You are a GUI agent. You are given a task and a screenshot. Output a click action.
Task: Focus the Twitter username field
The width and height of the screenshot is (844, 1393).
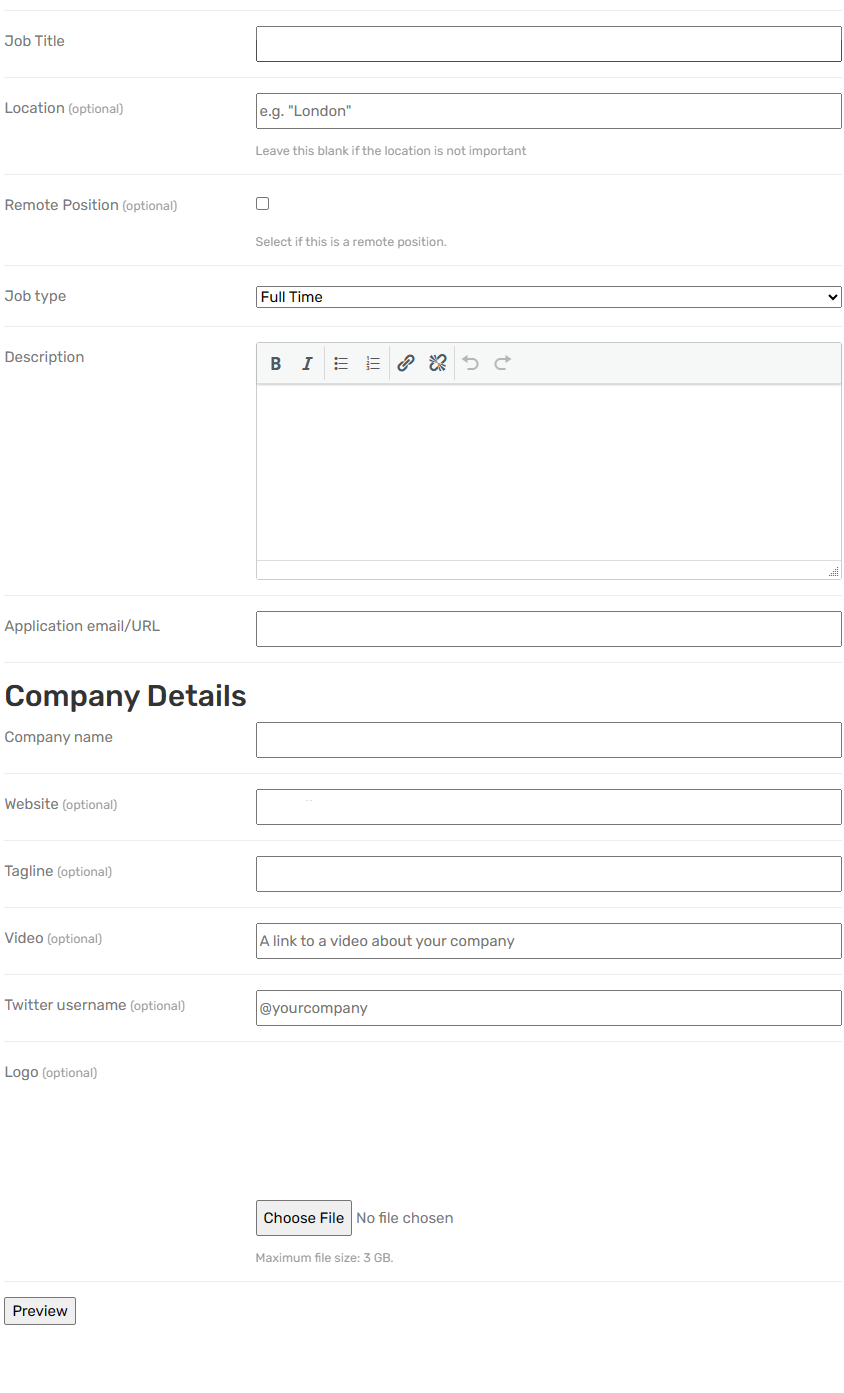[x=548, y=1008]
